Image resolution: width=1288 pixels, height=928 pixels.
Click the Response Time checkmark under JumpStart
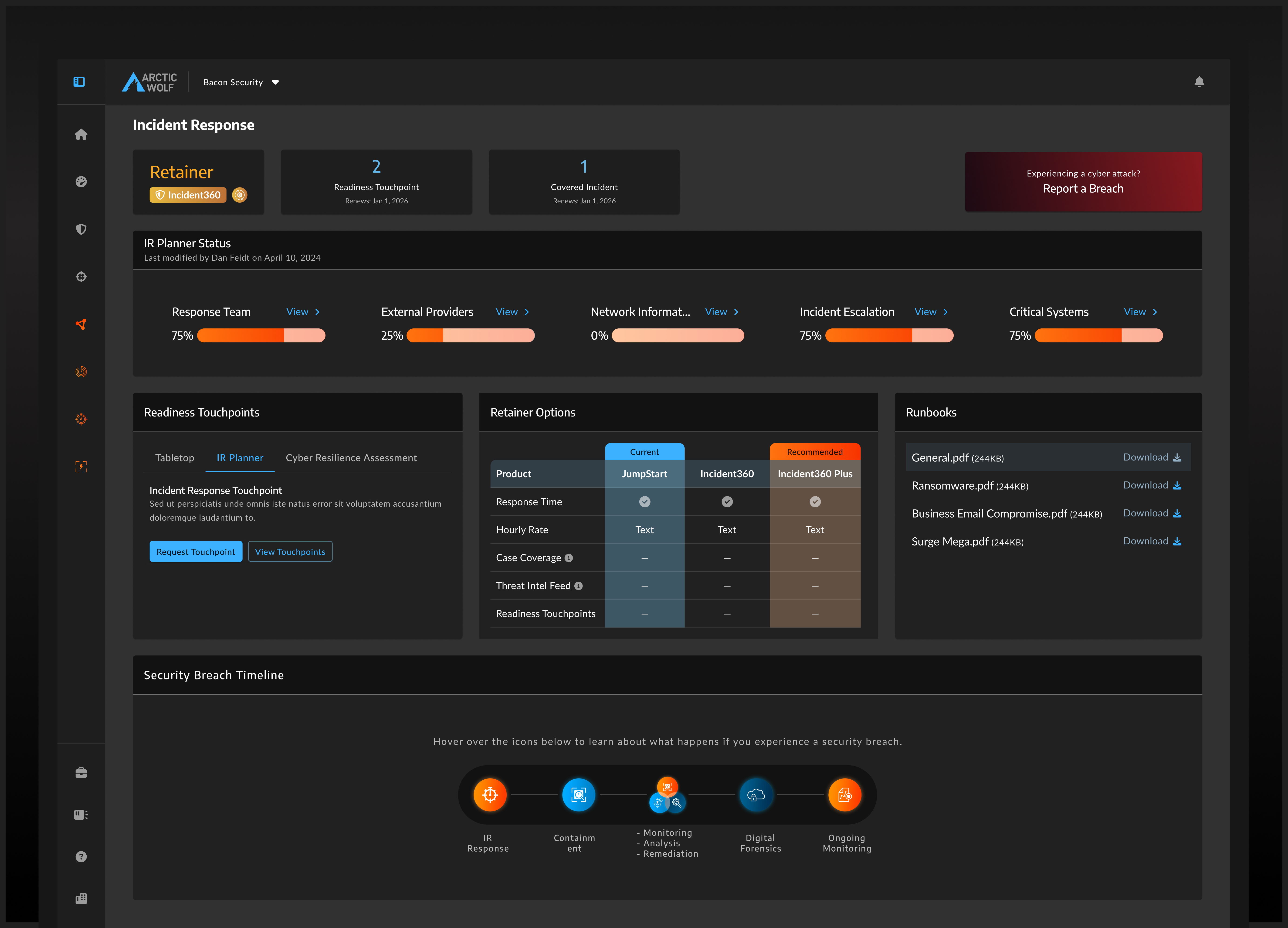(x=644, y=502)
